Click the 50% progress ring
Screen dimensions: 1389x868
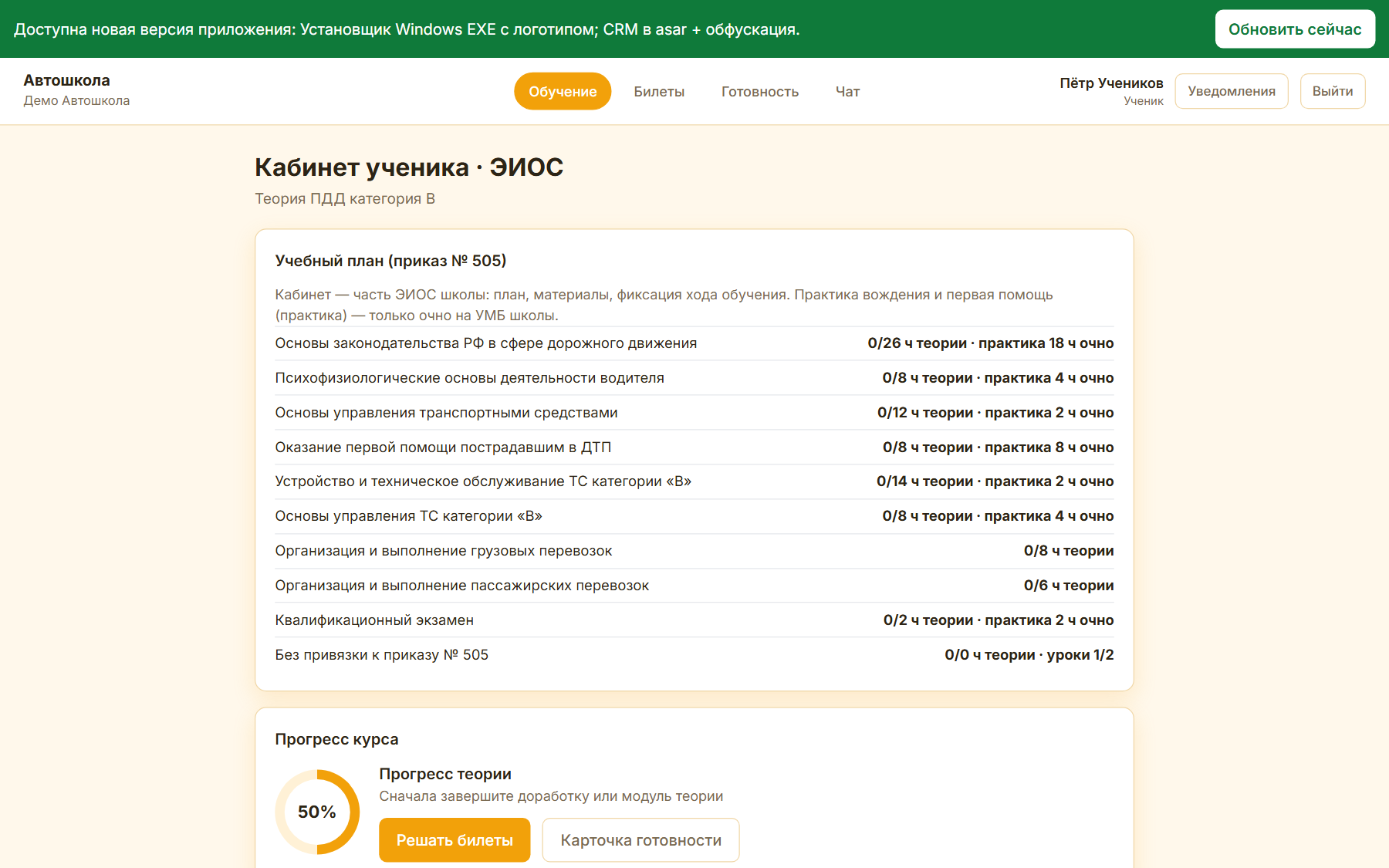point(317,812)
